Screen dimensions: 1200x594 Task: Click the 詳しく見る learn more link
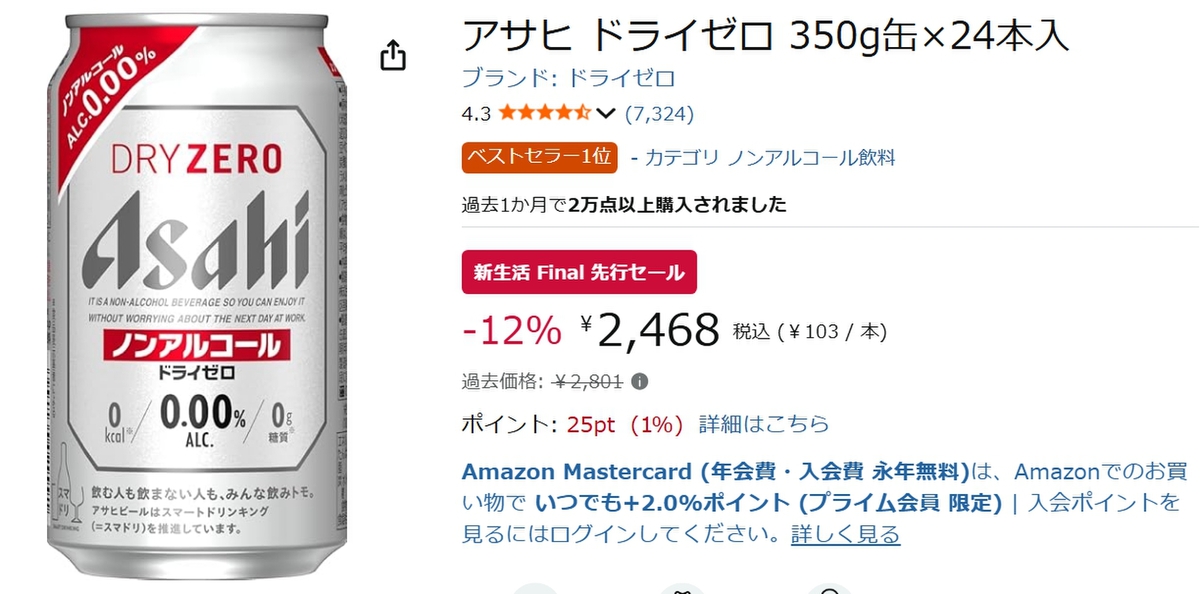click(845, 535)
